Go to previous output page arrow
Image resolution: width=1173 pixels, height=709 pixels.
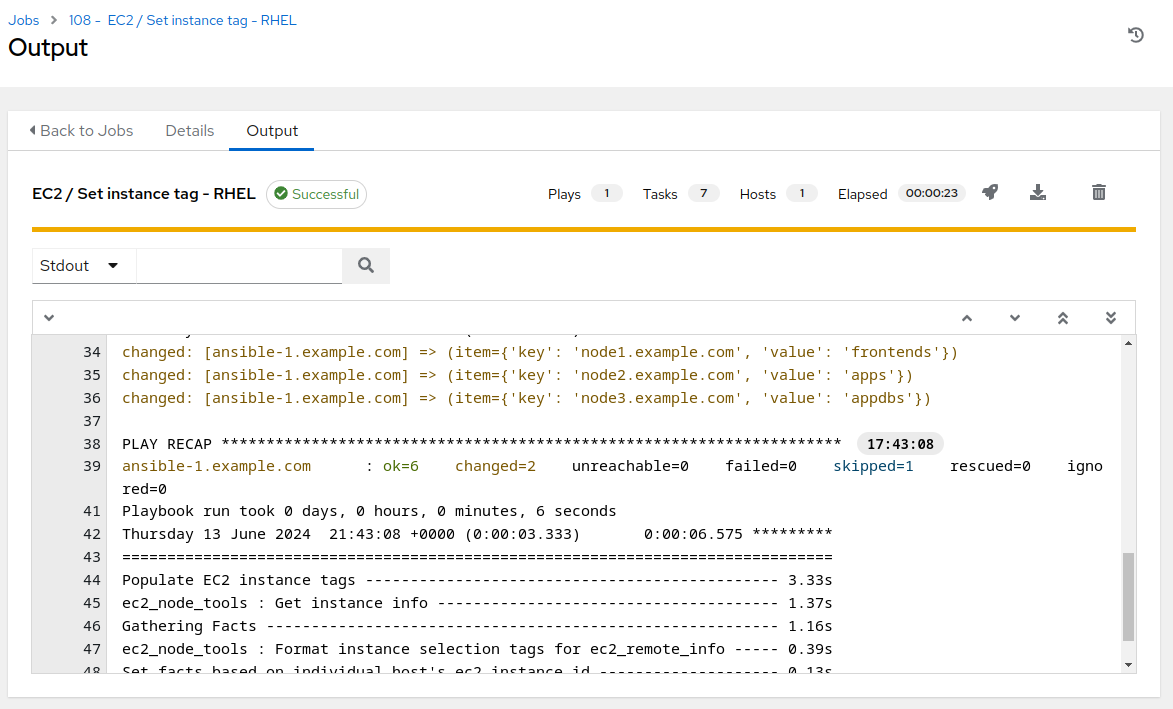tap(967, 318)
